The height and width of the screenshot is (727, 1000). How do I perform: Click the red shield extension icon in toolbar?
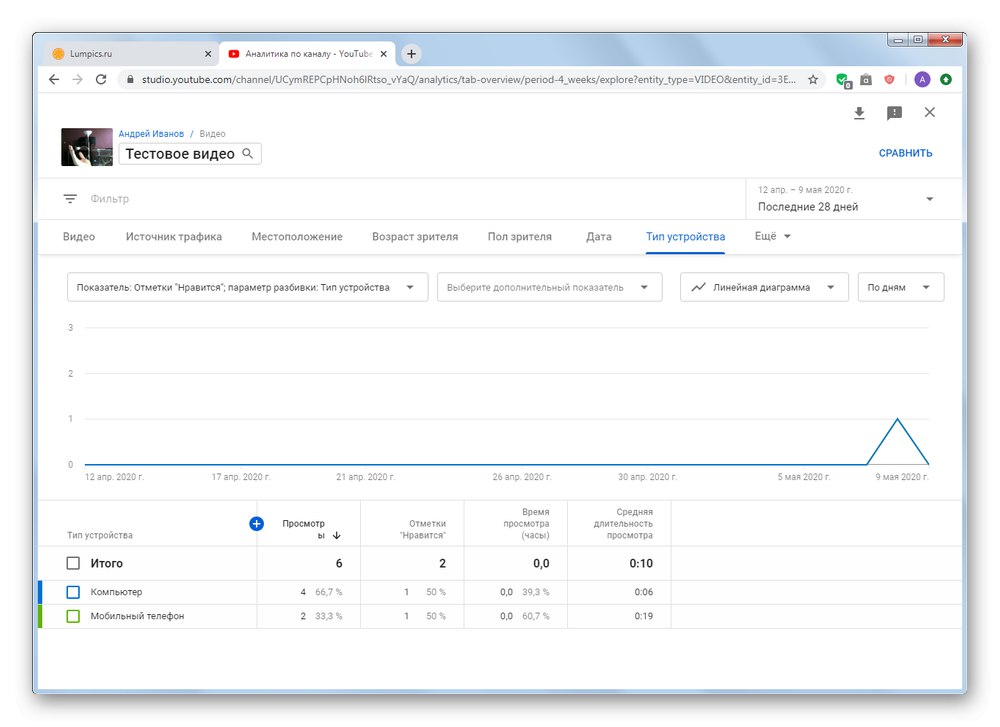click(x=889, y=78)
